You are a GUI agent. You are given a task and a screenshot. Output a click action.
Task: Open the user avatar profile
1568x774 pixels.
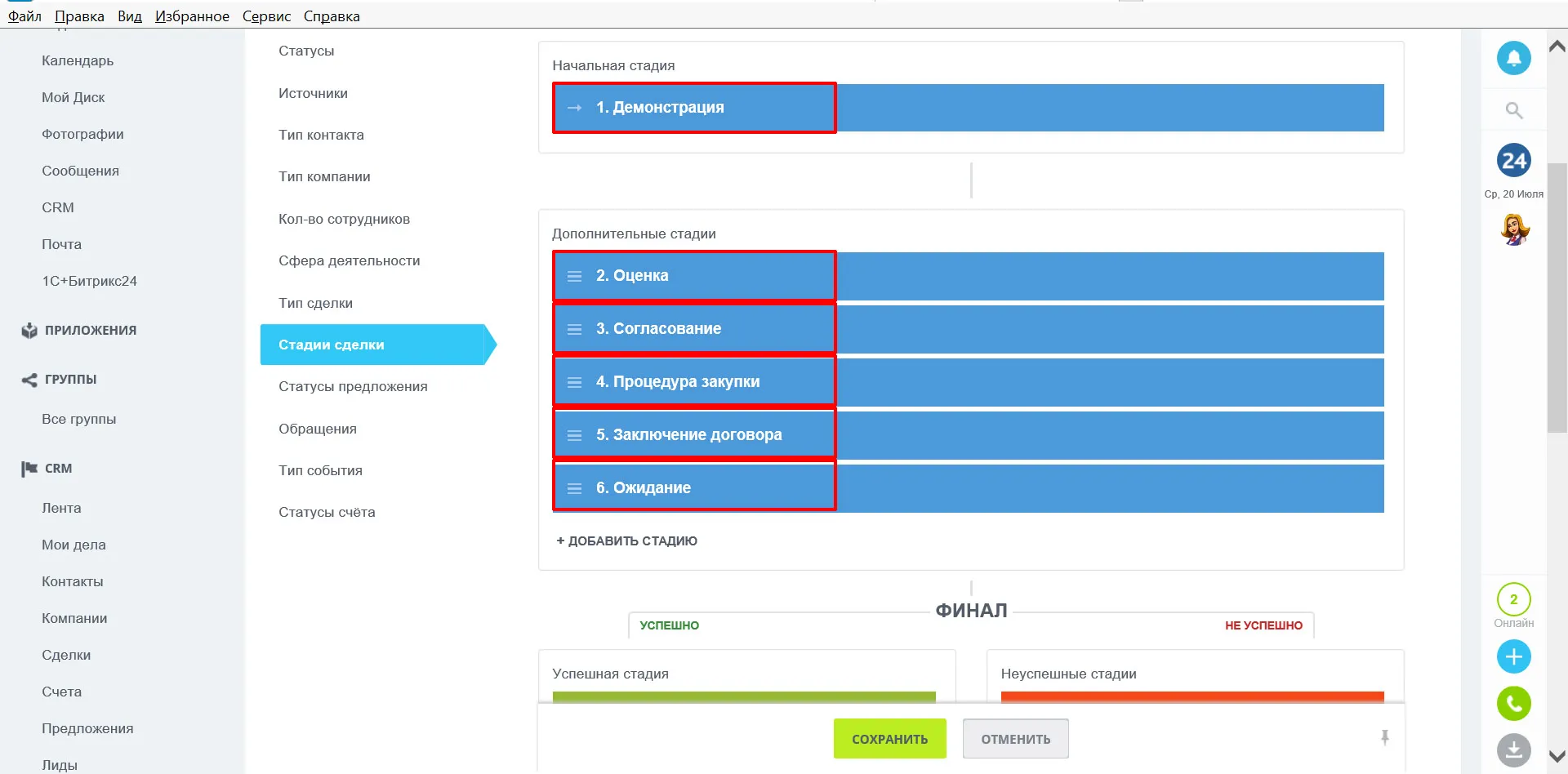pyautogui.click(x=1514, y=229)
